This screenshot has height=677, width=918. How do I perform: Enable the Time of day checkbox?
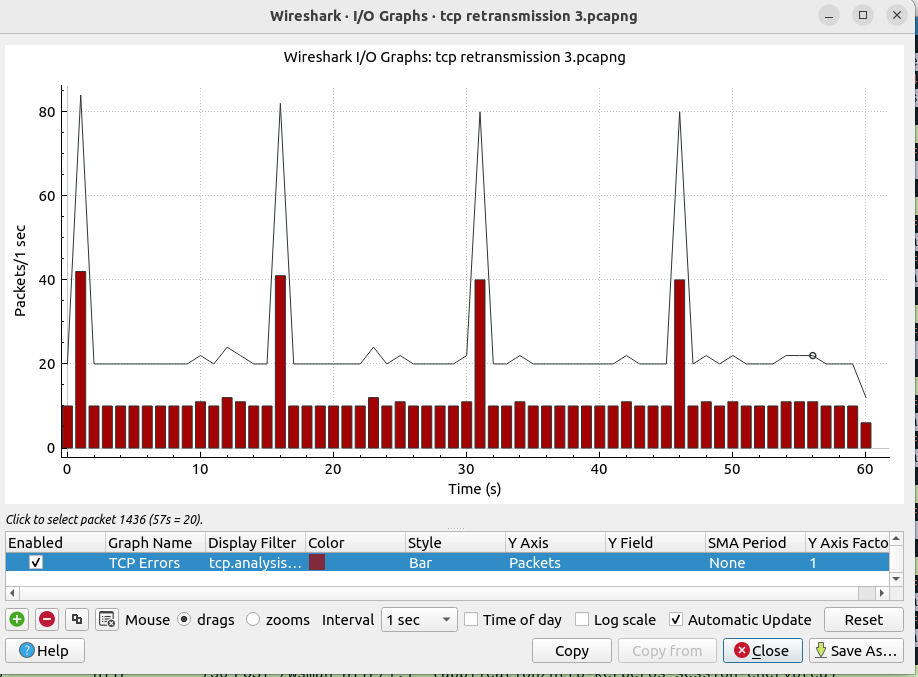click(471, 620)
